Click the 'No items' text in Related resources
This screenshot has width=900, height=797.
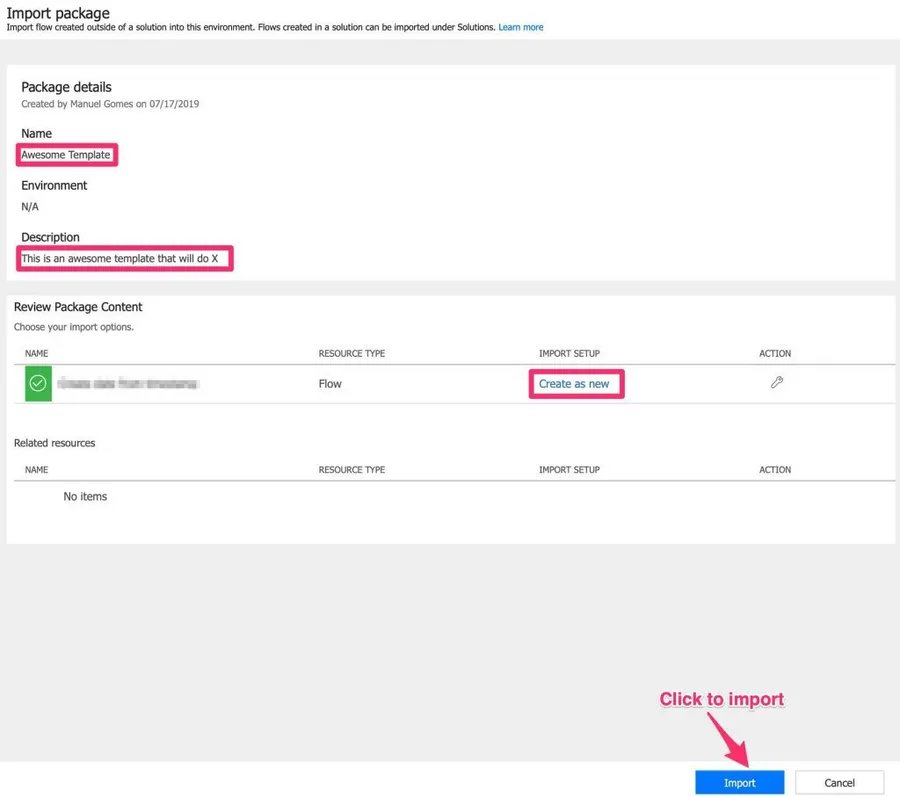click(85, 497)
